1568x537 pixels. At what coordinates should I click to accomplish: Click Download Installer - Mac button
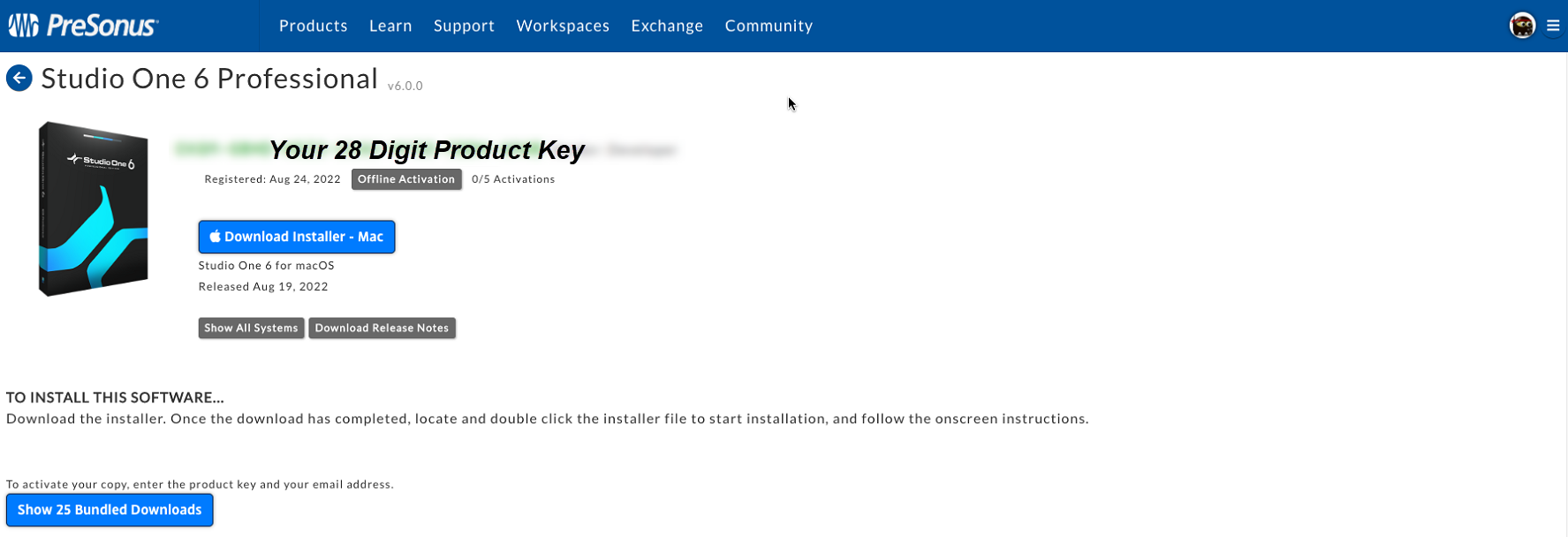(x=297, y=237)
